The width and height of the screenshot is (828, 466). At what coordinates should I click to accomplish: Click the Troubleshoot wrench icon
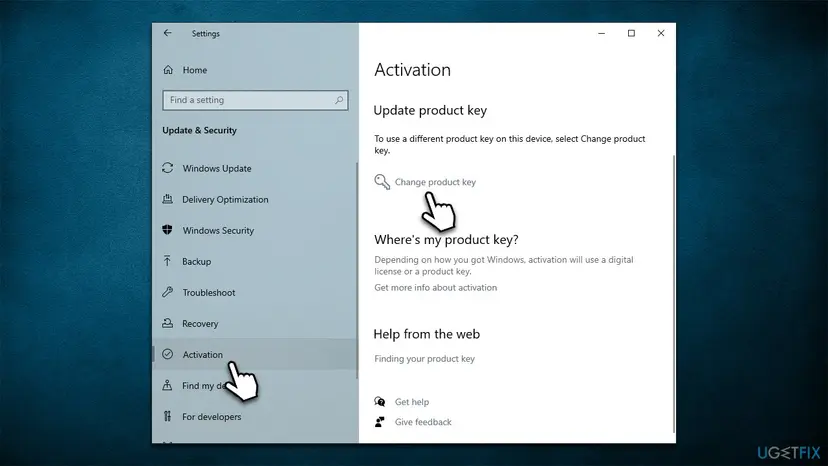click(167, 292)
